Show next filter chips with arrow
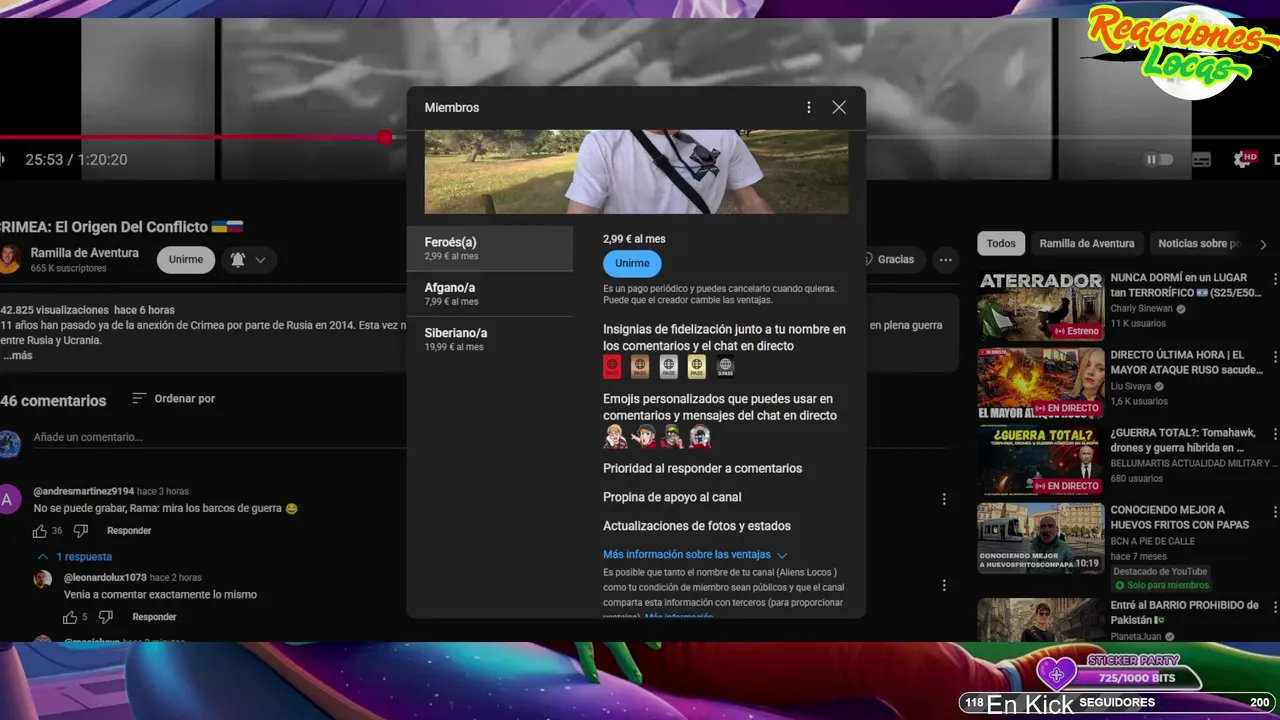Image resolution: width=1280 pixels, height=720 pixels. (1263, 244)
